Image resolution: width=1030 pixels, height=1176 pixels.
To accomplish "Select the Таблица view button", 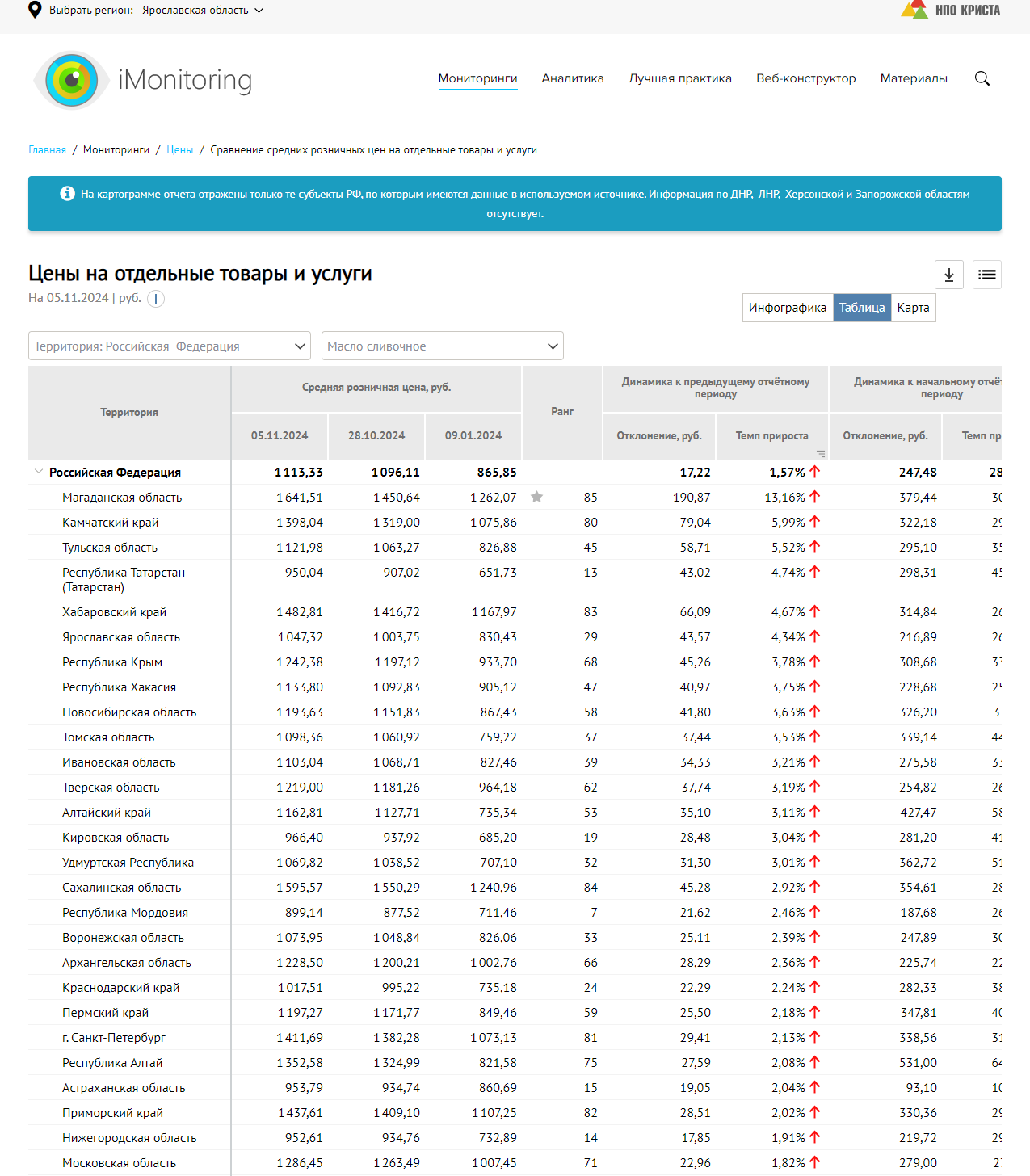I will (861, 308).
